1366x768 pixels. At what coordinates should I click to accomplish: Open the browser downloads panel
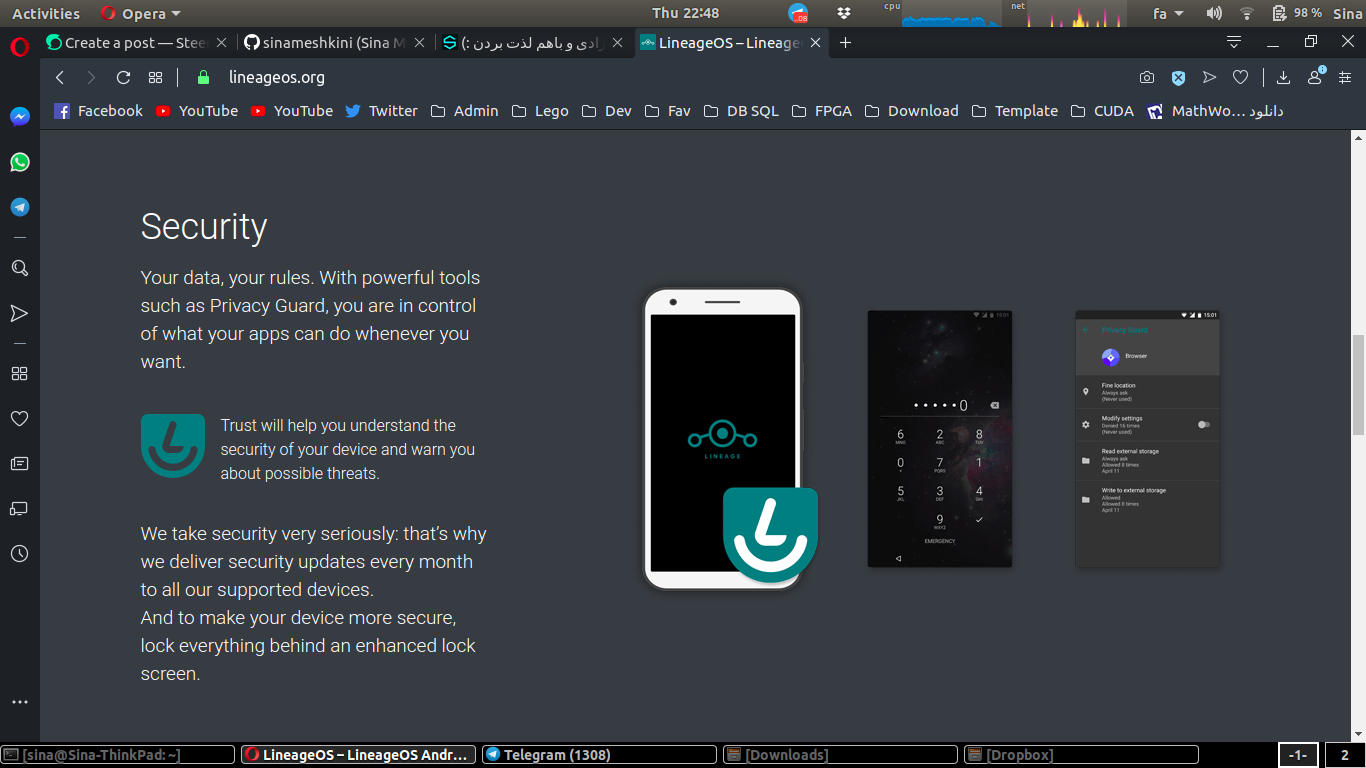pyautogui.click(x=1284, y=77)
